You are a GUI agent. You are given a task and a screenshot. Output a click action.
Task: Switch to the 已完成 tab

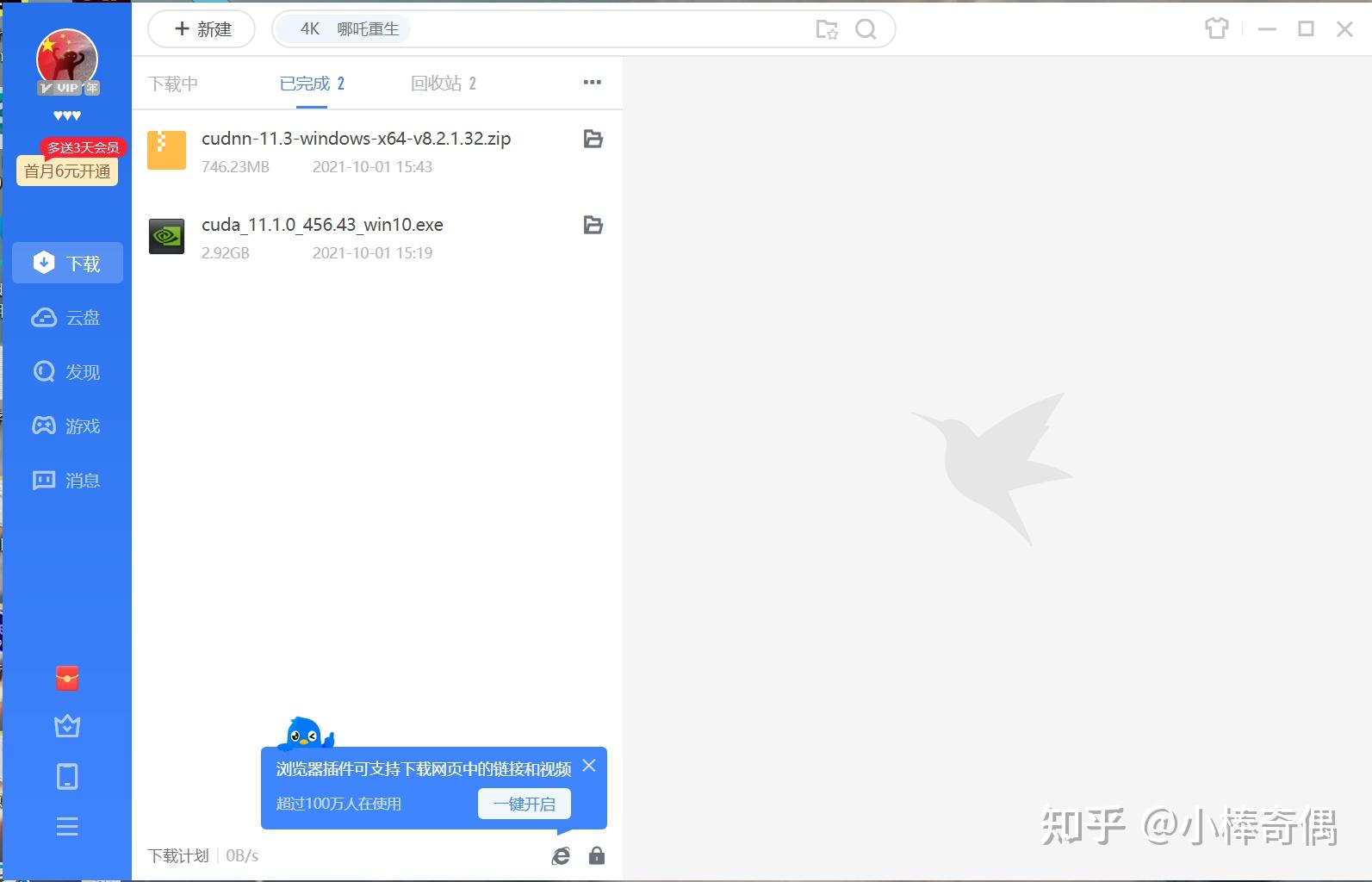pos(312,84)
